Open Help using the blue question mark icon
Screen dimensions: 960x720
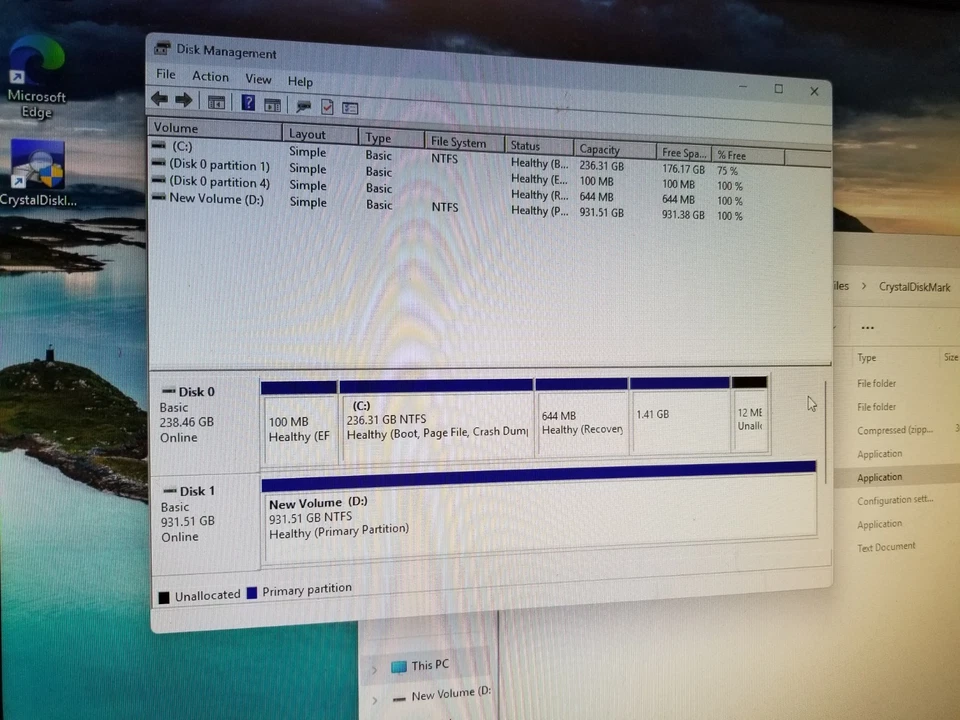(x=248, y=102)
